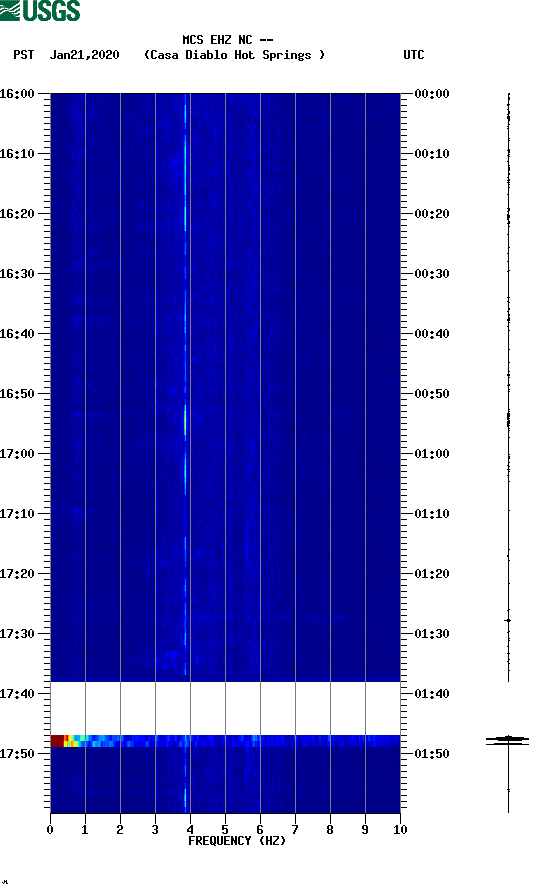Click the red low-frequency burst in spectrogram
This screenshot has width=552, height=893.
(58, 741)
